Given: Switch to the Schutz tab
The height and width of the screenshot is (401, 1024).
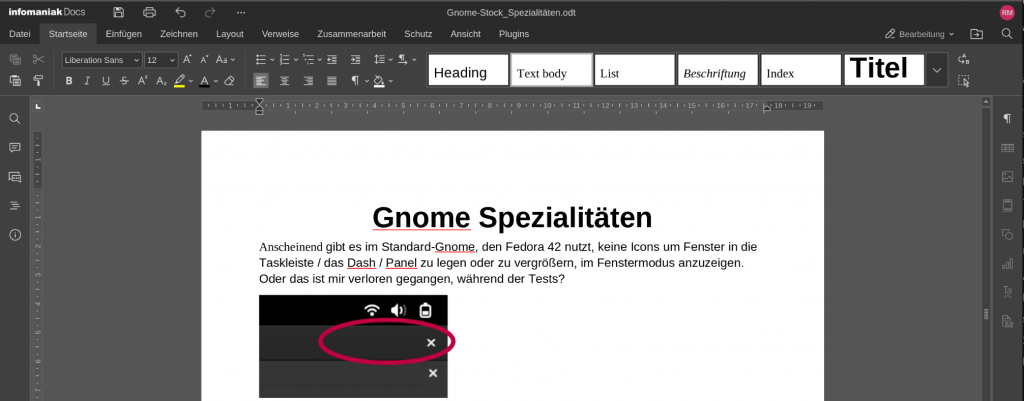Looking at the screenshot, I should (x=418, y=34).
